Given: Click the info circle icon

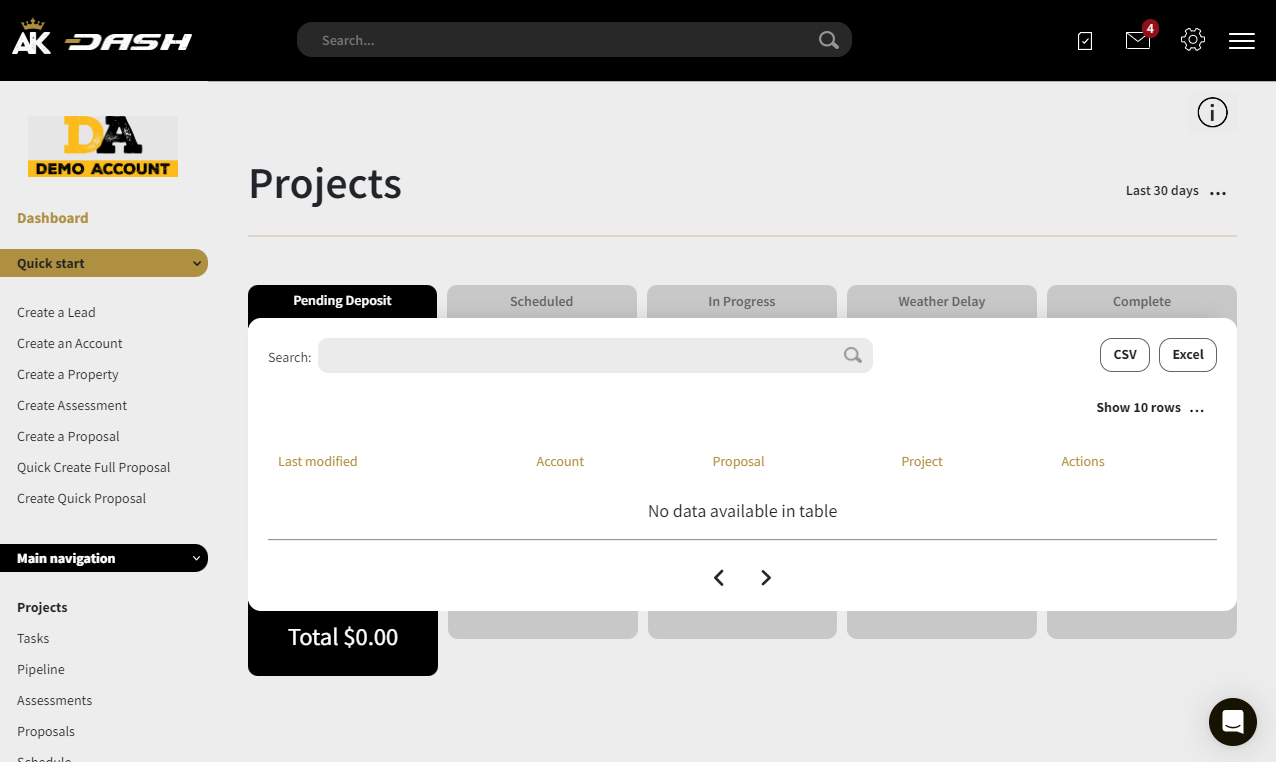Looking at the screenshot, I should [x=1212, y=113].
